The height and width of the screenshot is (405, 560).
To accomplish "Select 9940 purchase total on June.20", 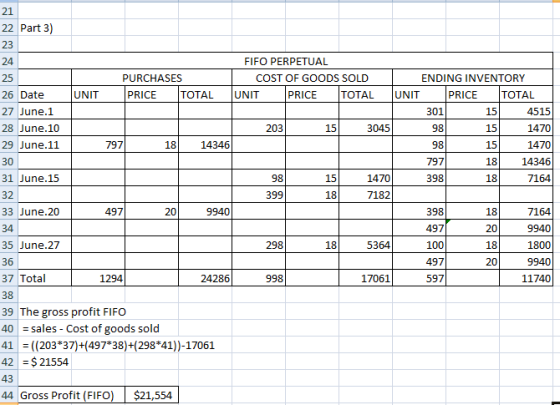I will (x=205, y=211).
